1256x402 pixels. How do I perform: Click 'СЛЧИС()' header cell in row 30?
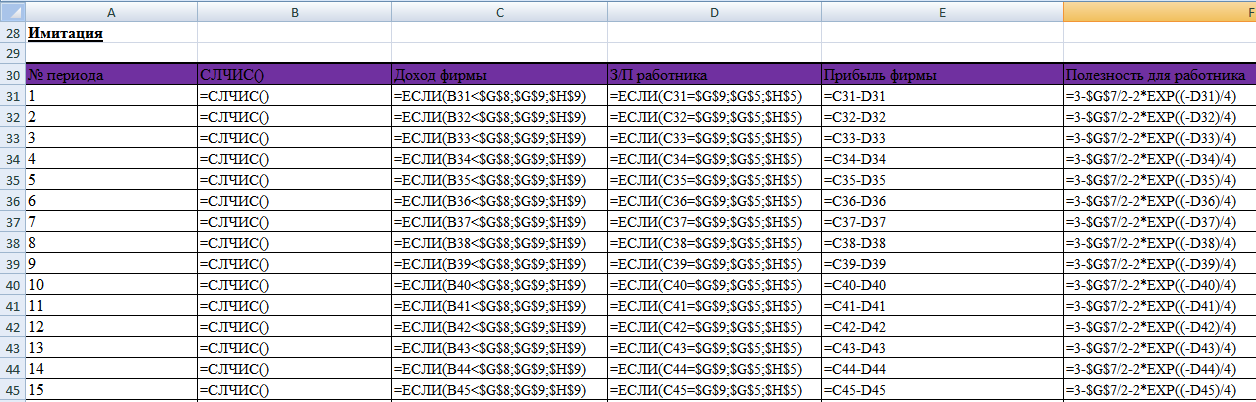point(294,75)
